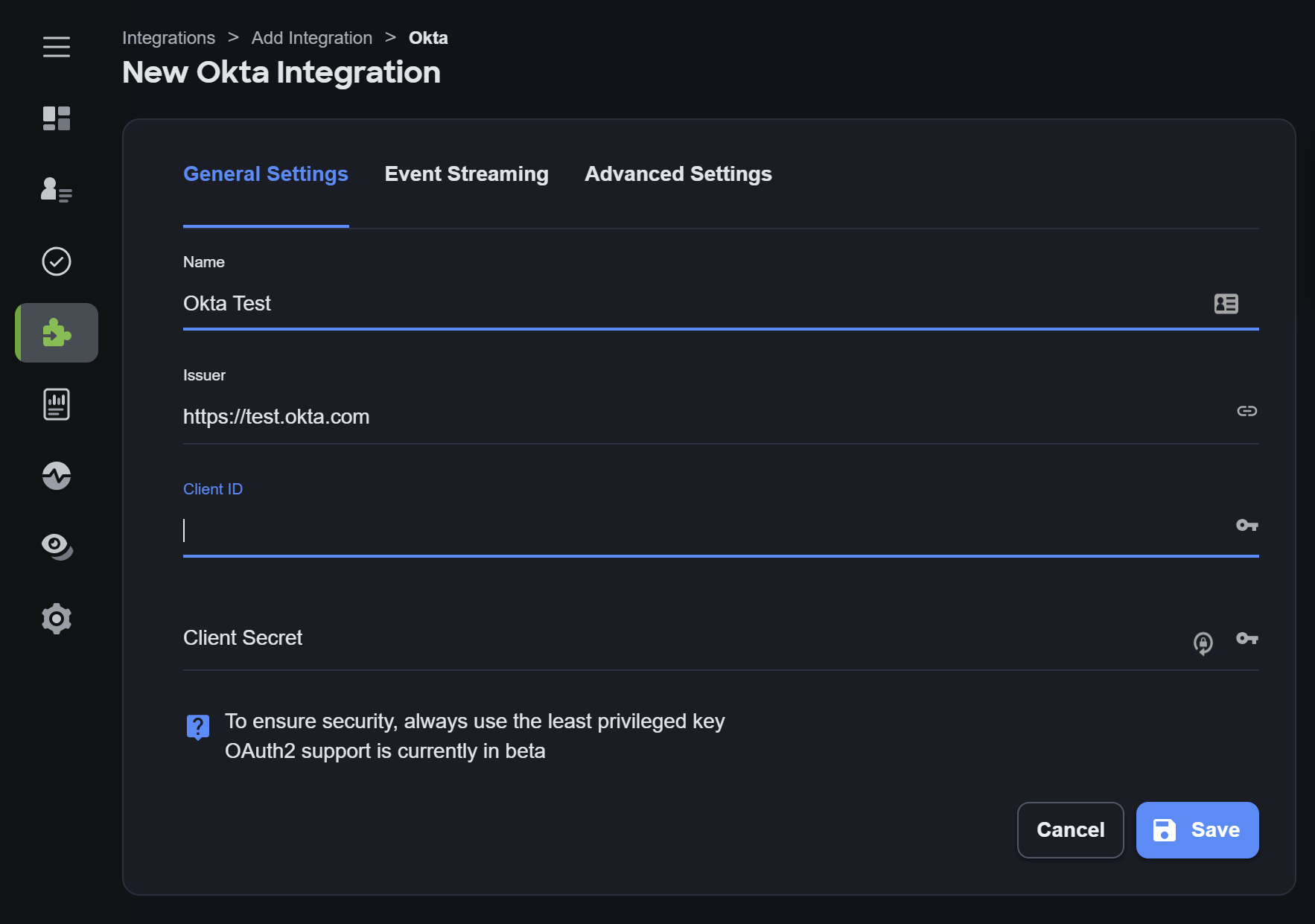1315x924 pixels.
Task: Click the Save button
Action: point(1197,830)
